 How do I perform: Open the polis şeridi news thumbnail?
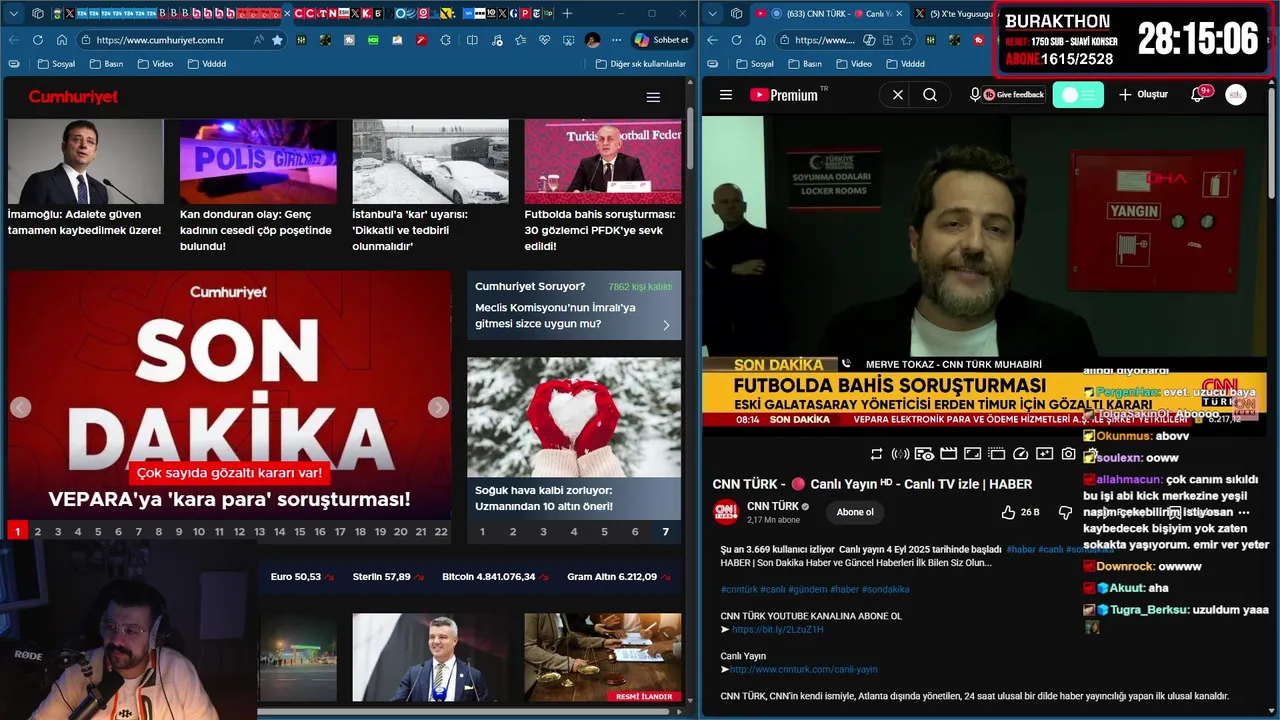(258, 161)
